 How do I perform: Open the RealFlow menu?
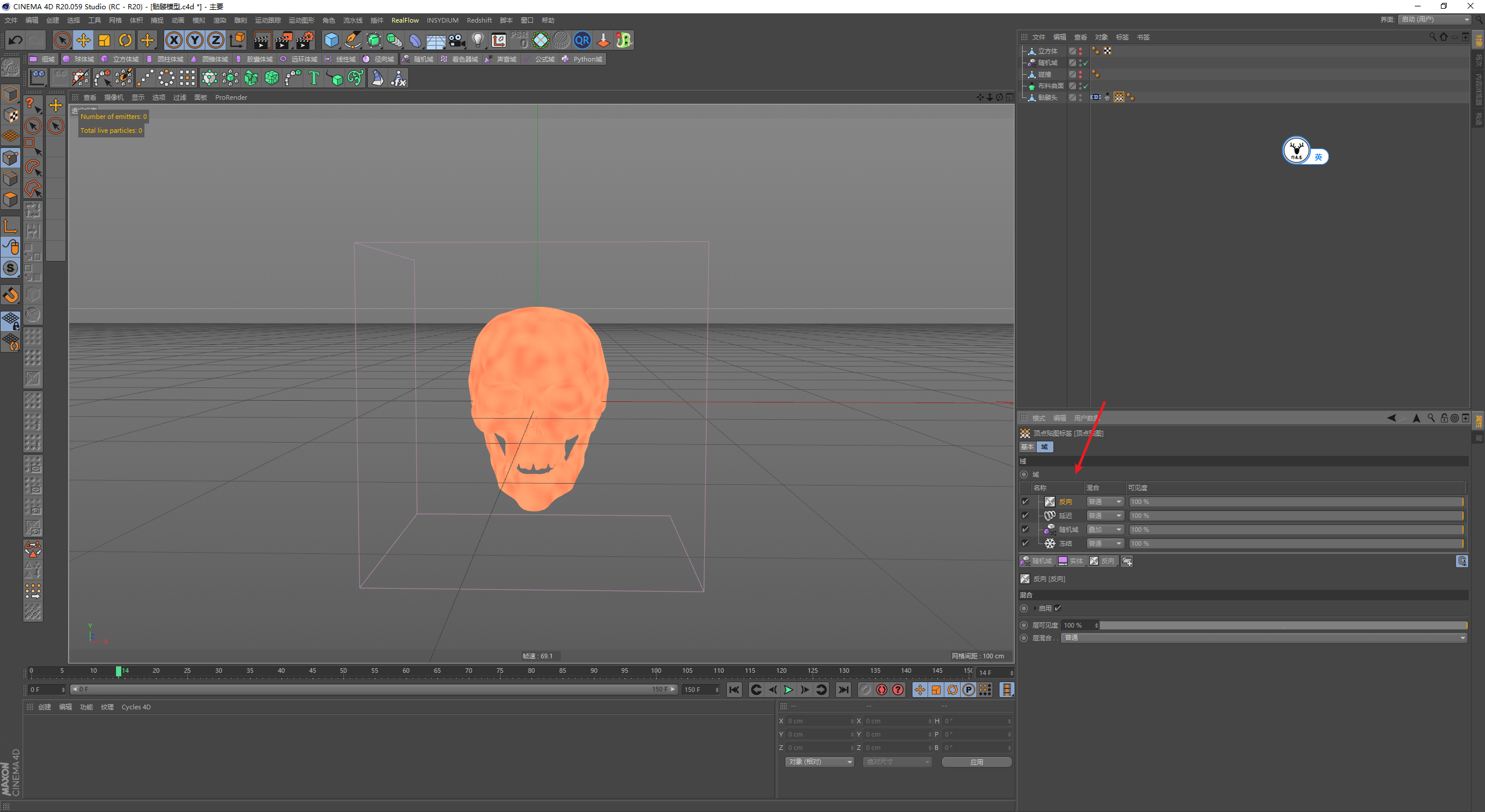pos(404,20)
